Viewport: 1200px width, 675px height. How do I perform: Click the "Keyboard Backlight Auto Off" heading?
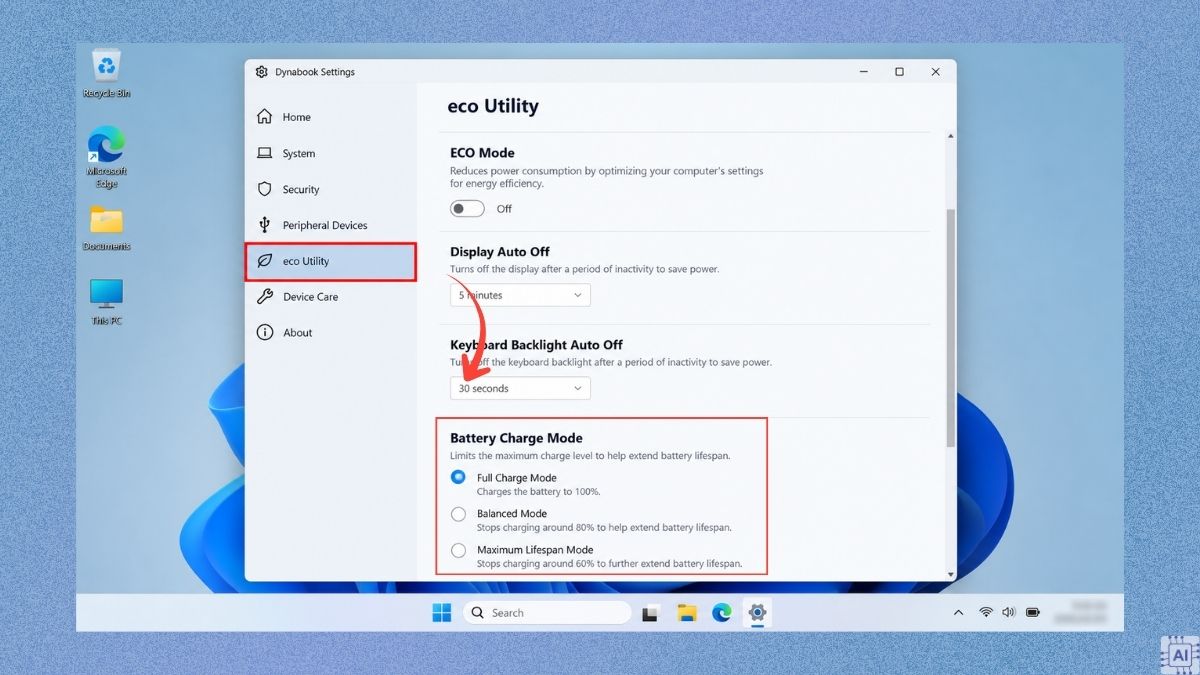point(536,345)
